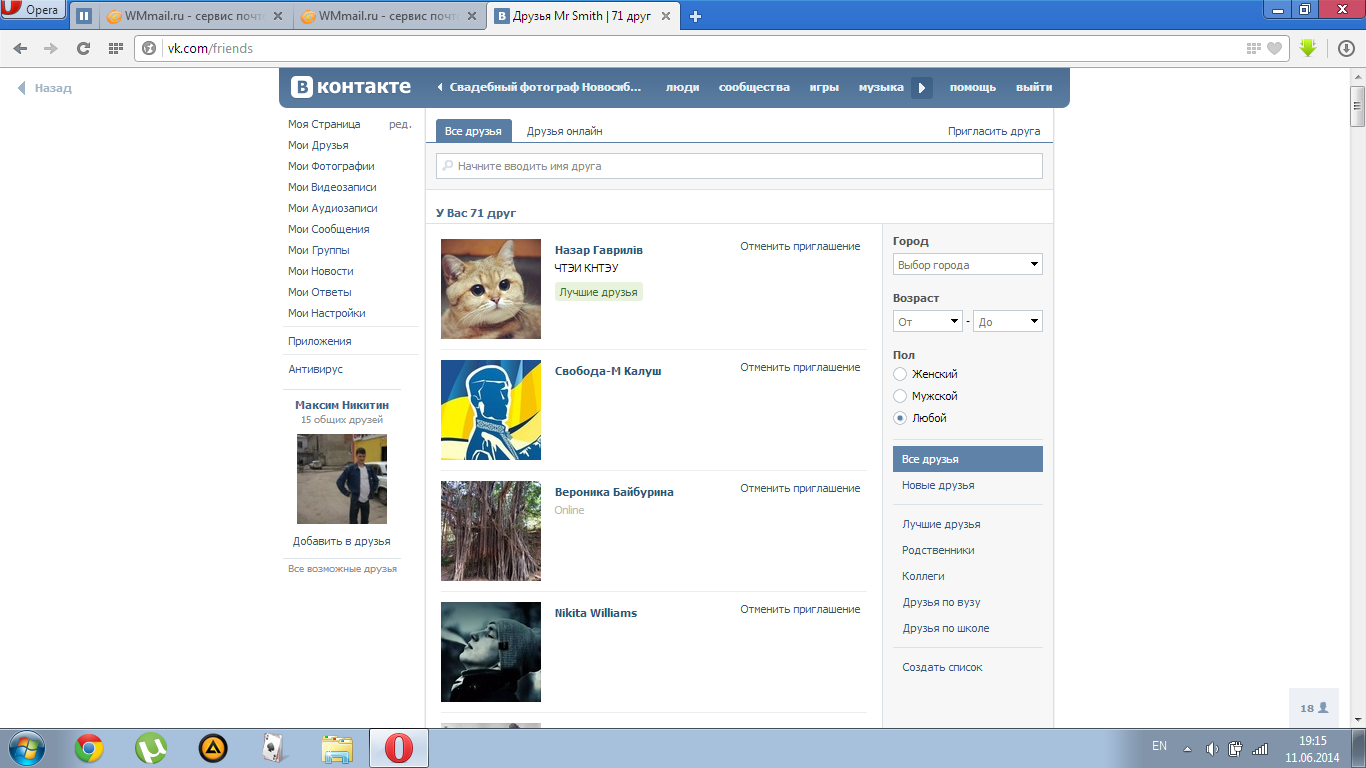Open the Opera menu button

click(x=33, y=10)
